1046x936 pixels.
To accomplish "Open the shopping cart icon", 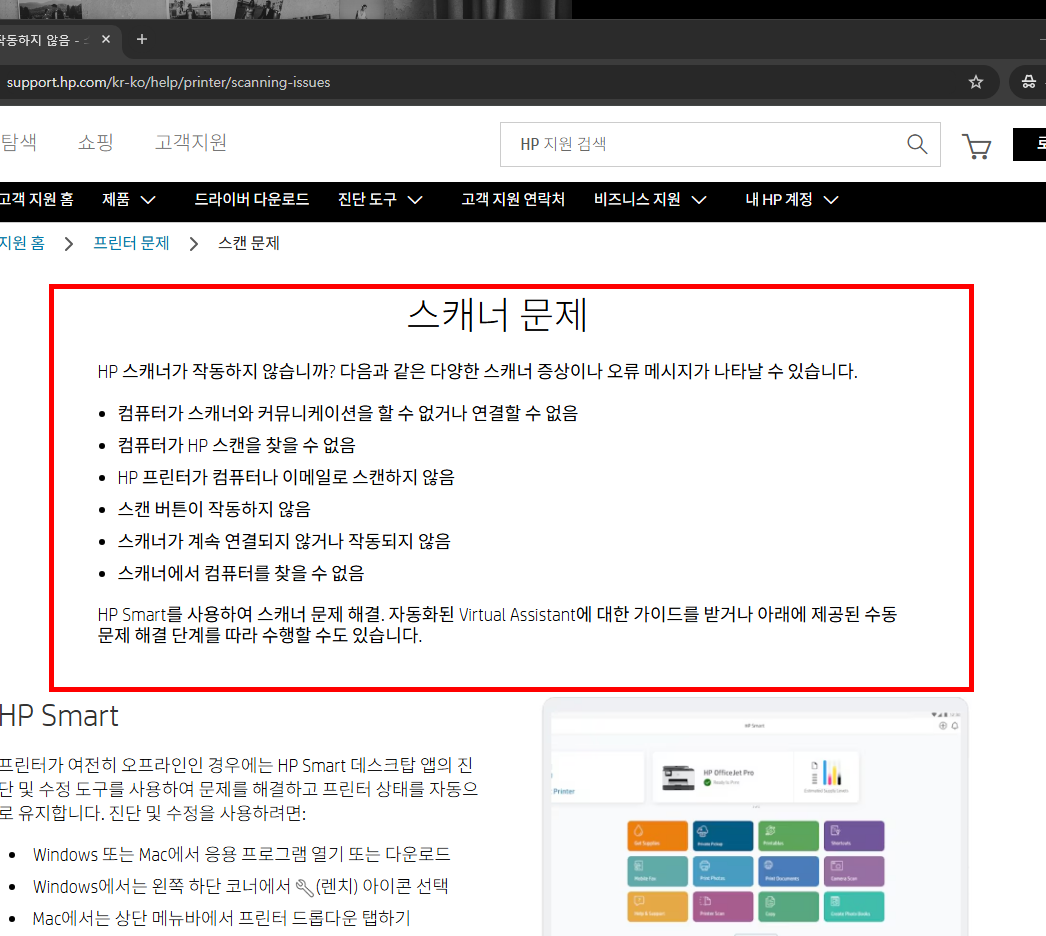I will 977,146.
